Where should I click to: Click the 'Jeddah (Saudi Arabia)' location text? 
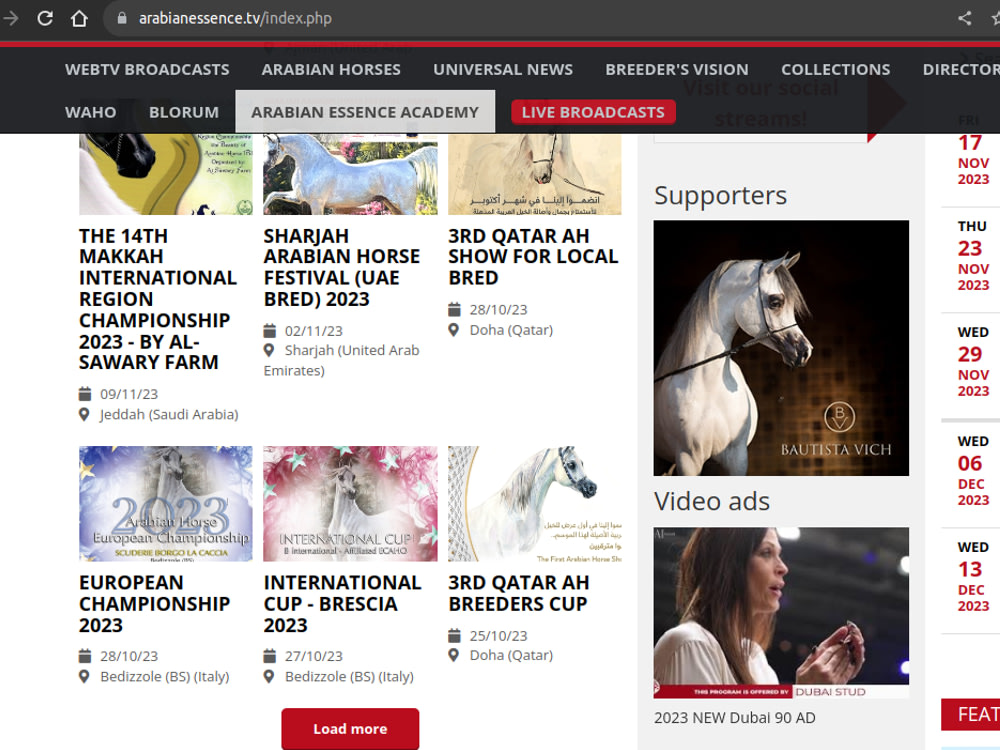[169, 415]
